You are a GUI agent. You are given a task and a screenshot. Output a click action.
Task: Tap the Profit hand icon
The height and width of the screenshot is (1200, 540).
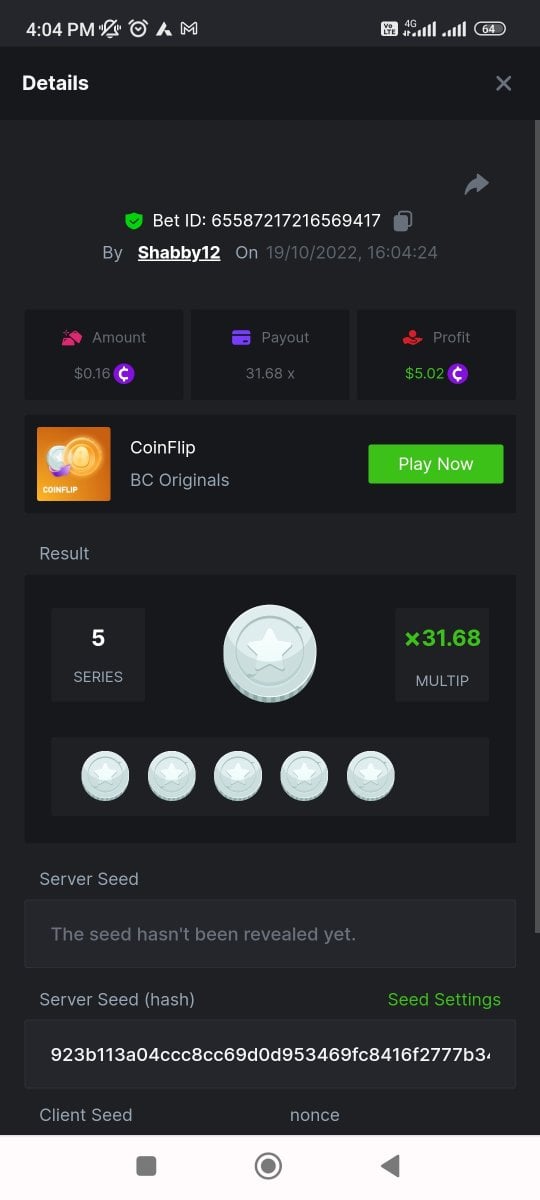click(x=413, y=338)
